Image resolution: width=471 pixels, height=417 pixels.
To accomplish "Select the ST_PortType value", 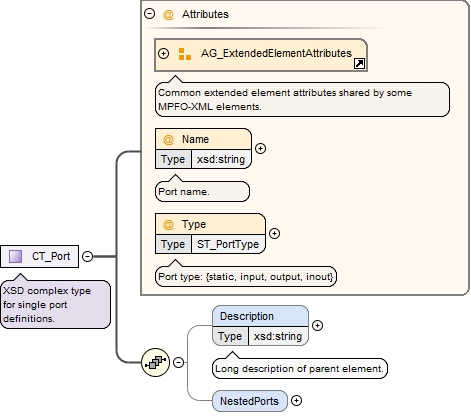I will 228,244.
